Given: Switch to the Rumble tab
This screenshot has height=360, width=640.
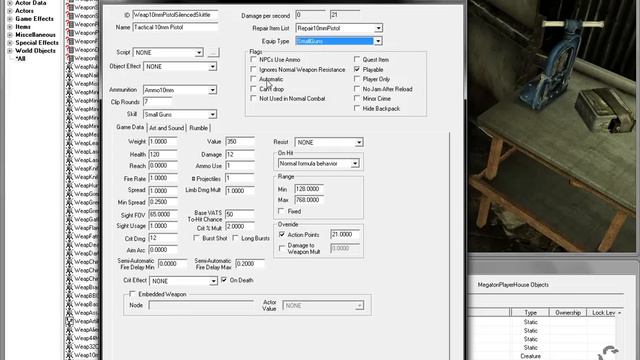Looking at the screenshot, I should (x=198, y=128).
